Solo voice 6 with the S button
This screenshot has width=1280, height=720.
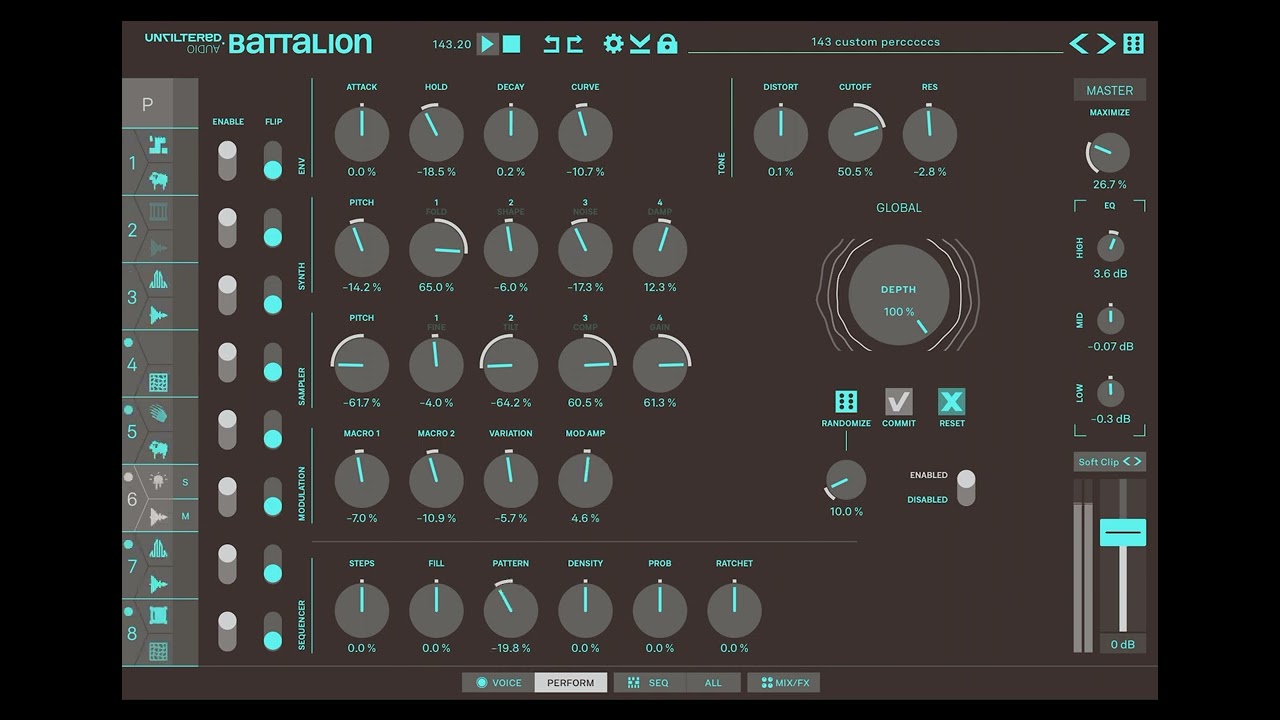point(185,482)
